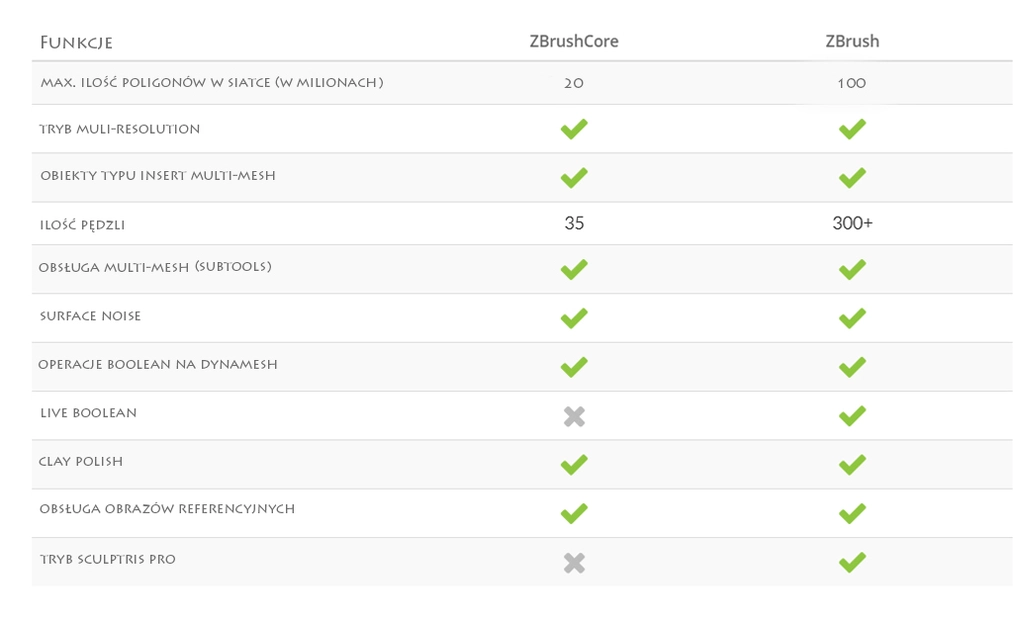Click the 'Clay Polish' row label
The width and height of the screenshot is (1013, 623).
(81, 462)
